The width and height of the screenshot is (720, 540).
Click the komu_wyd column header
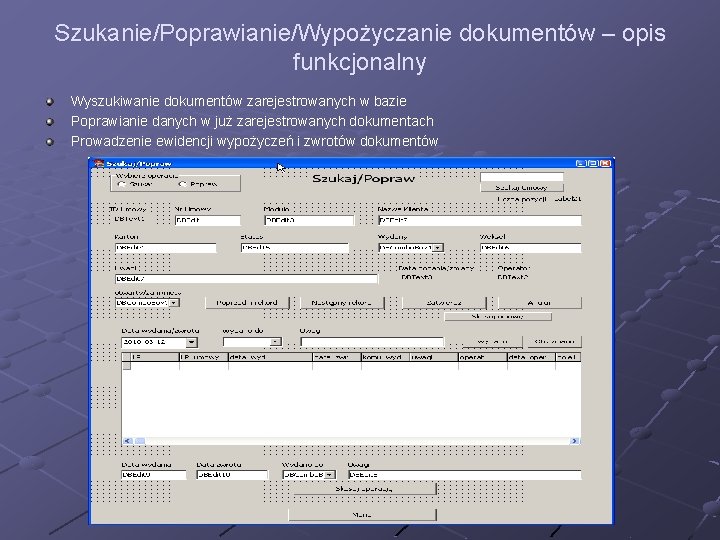click(x=385, y=357)
